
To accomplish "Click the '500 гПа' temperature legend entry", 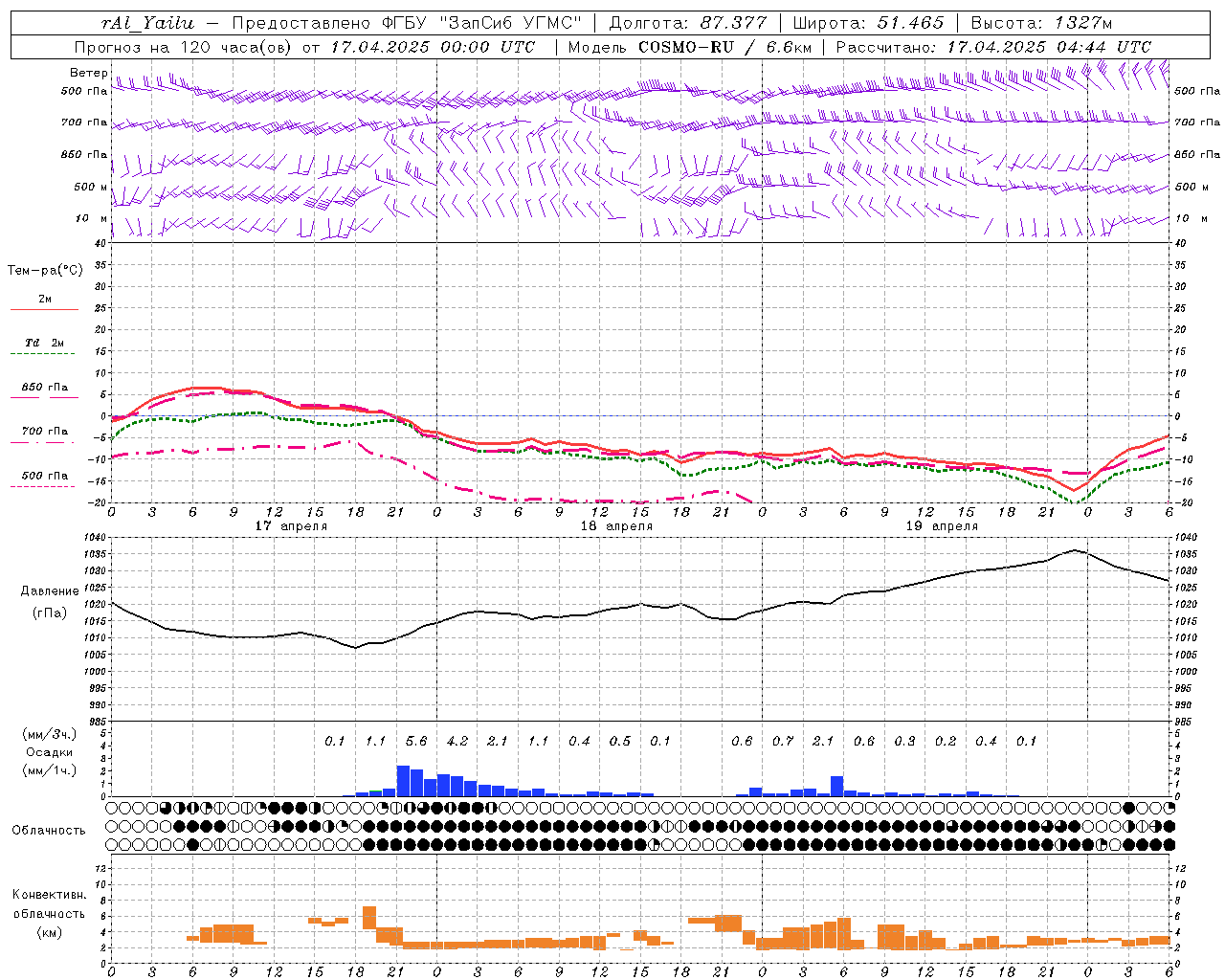I will (45, 476).
